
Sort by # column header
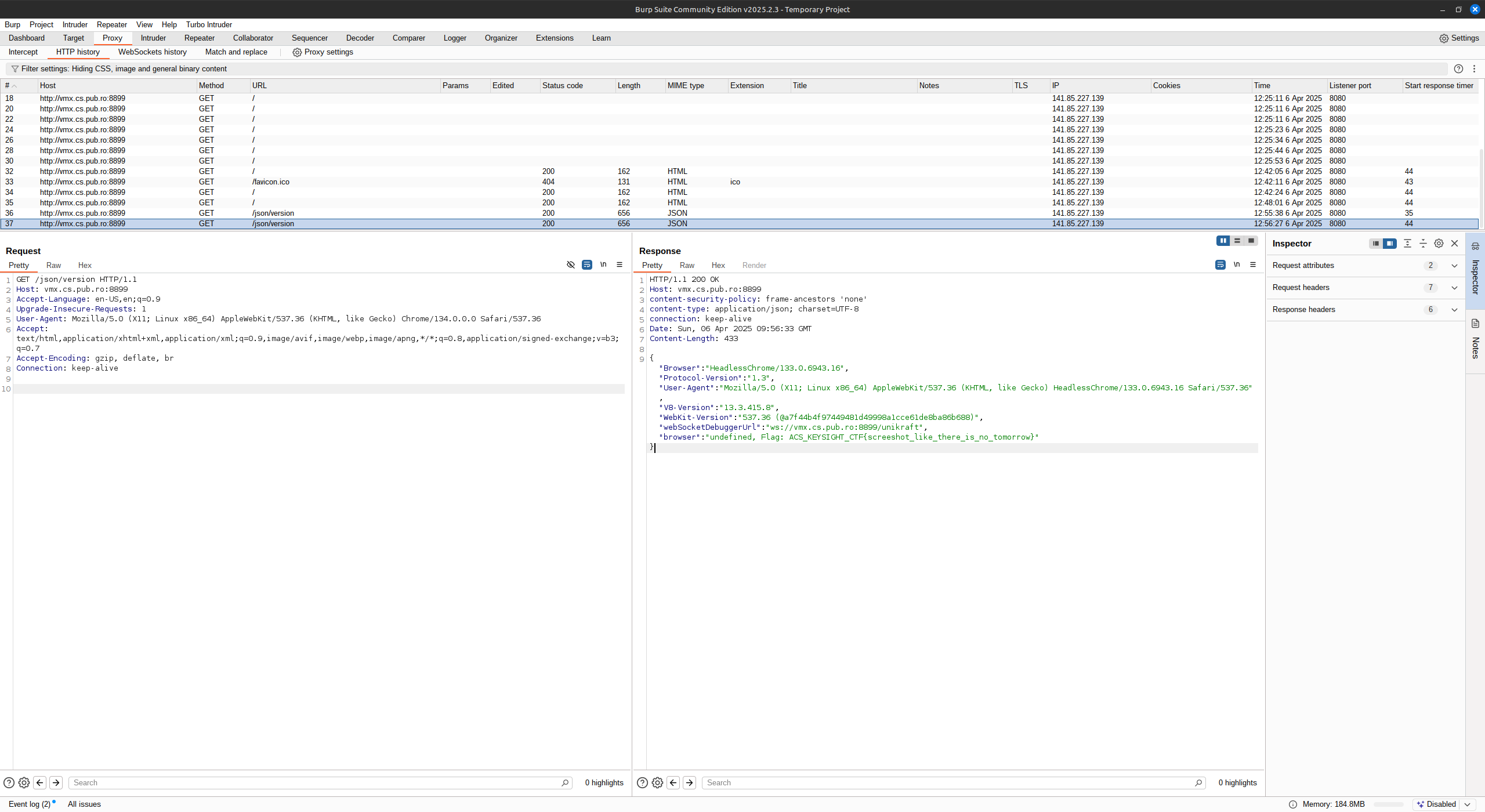point(19,86)
